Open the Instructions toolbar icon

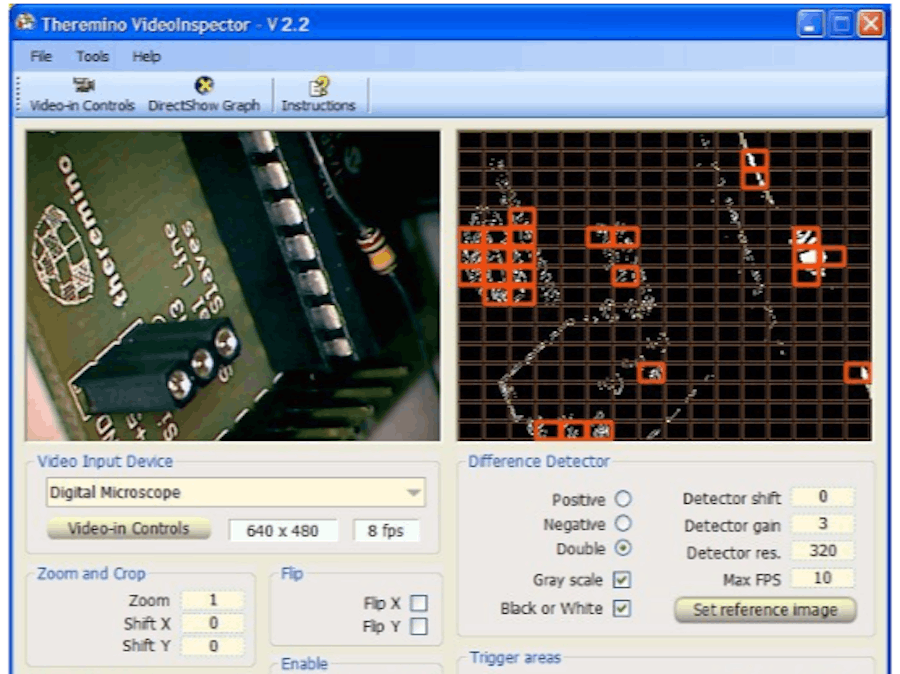[319, 95]
